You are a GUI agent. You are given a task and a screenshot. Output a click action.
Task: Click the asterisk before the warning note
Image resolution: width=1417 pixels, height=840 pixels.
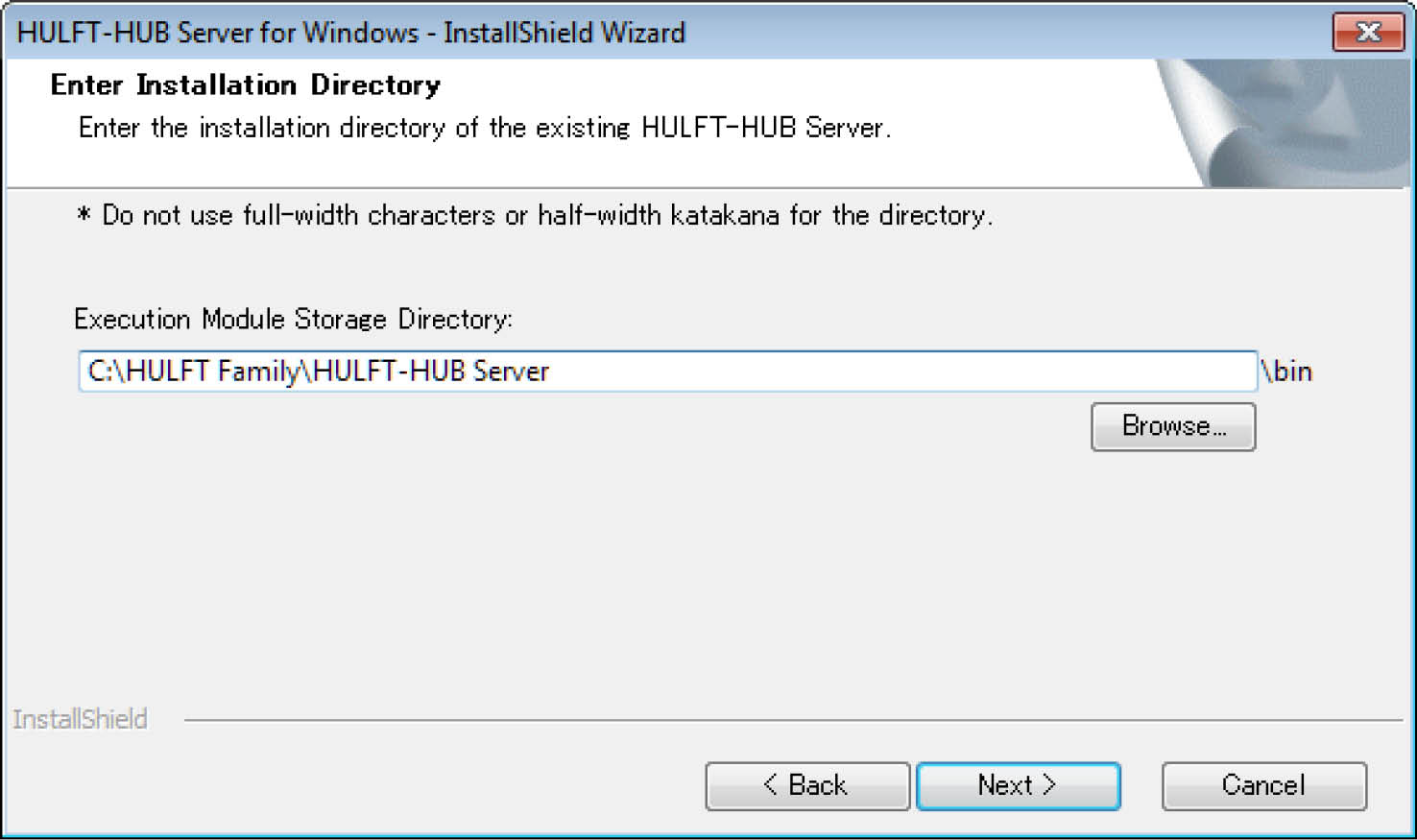[84, 215]
